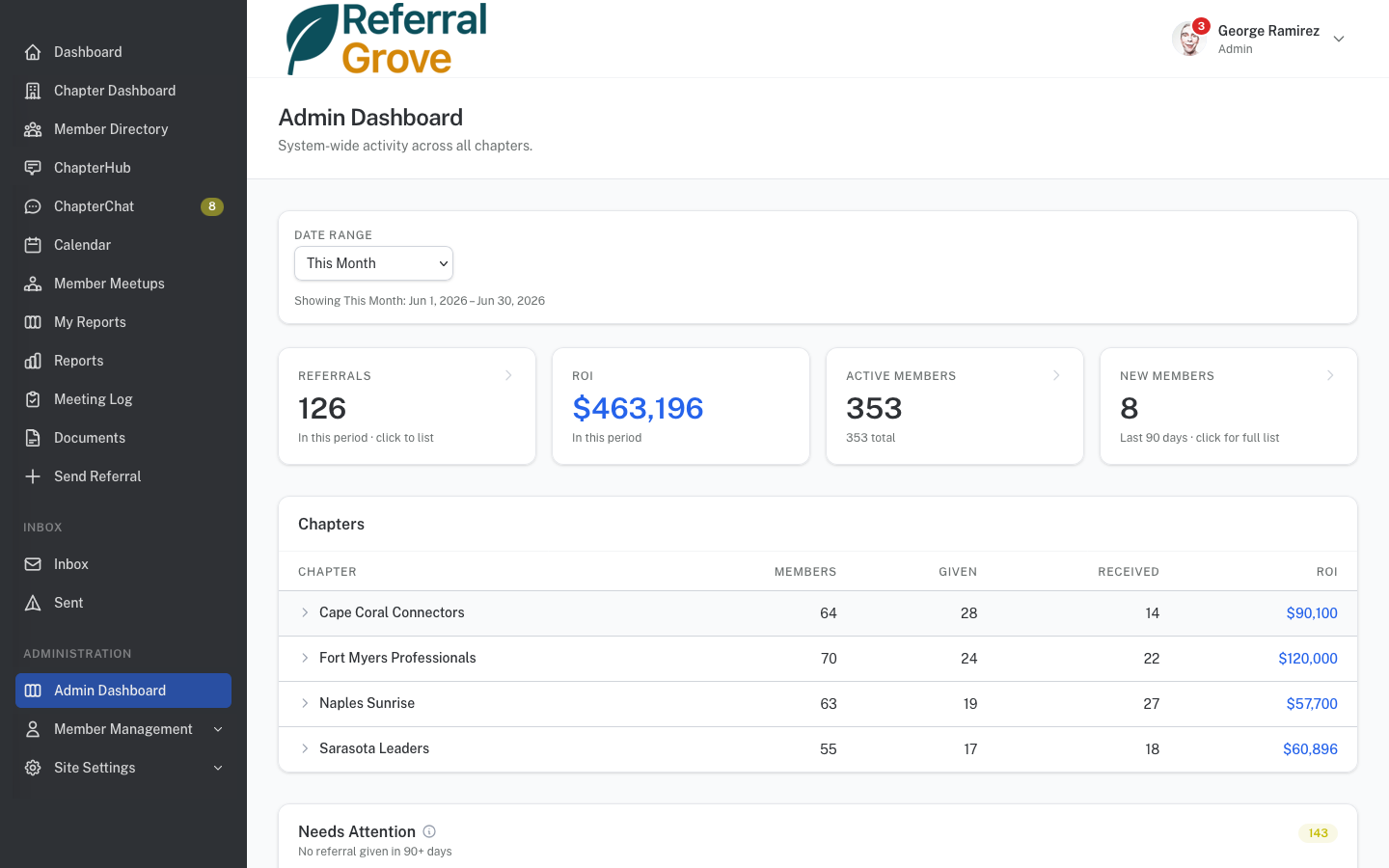
Task: Click the New Members chevron arrow
Action: [x=1330, y=375]
